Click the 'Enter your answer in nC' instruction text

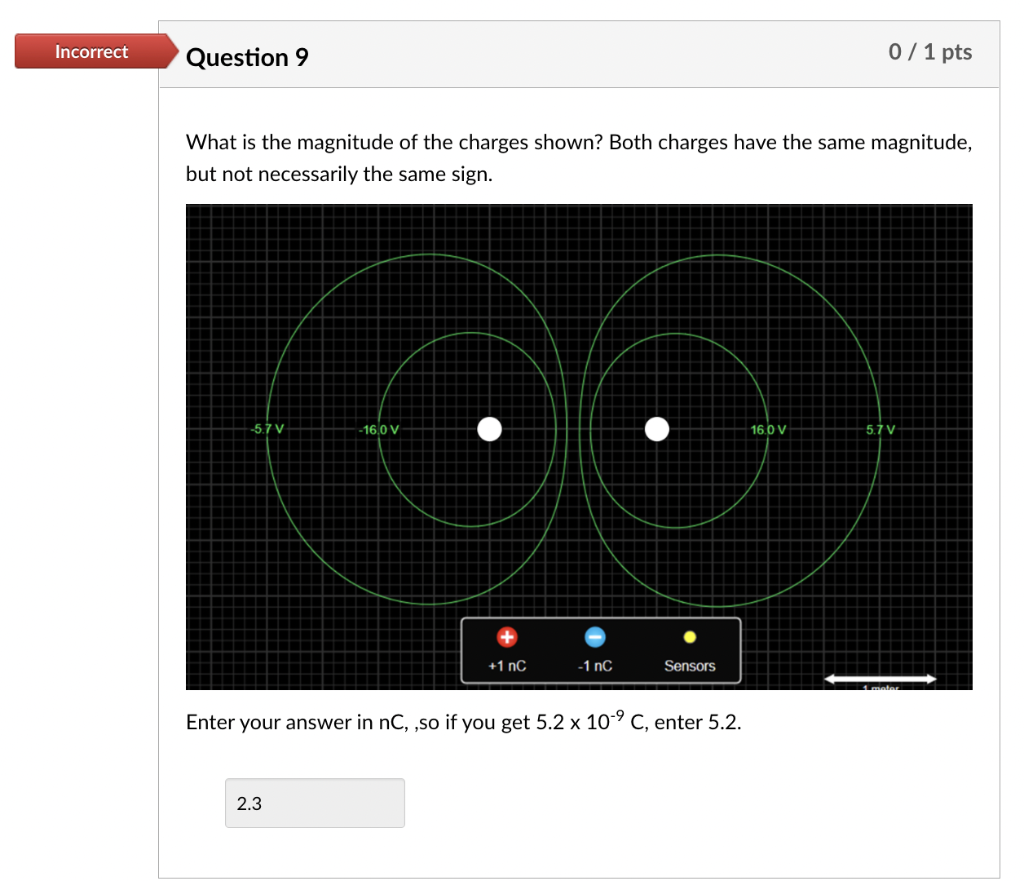[x=464, y=722]
